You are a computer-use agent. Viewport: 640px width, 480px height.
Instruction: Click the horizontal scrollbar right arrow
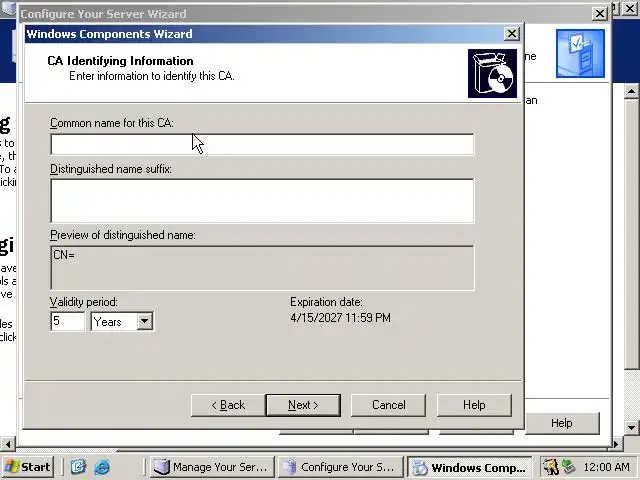tap(618, 443)
